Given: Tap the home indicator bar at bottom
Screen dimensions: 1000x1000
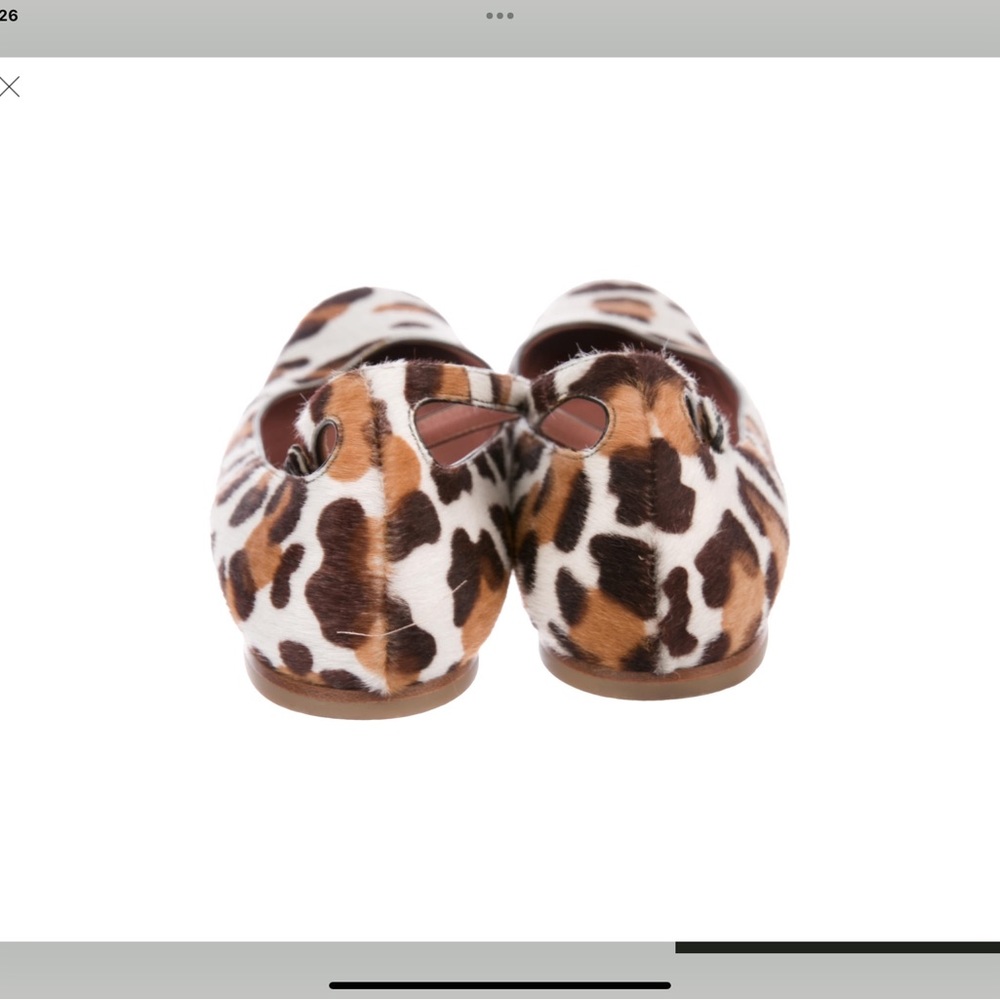Looking at the screenshot, I should (x=499, y=985).
